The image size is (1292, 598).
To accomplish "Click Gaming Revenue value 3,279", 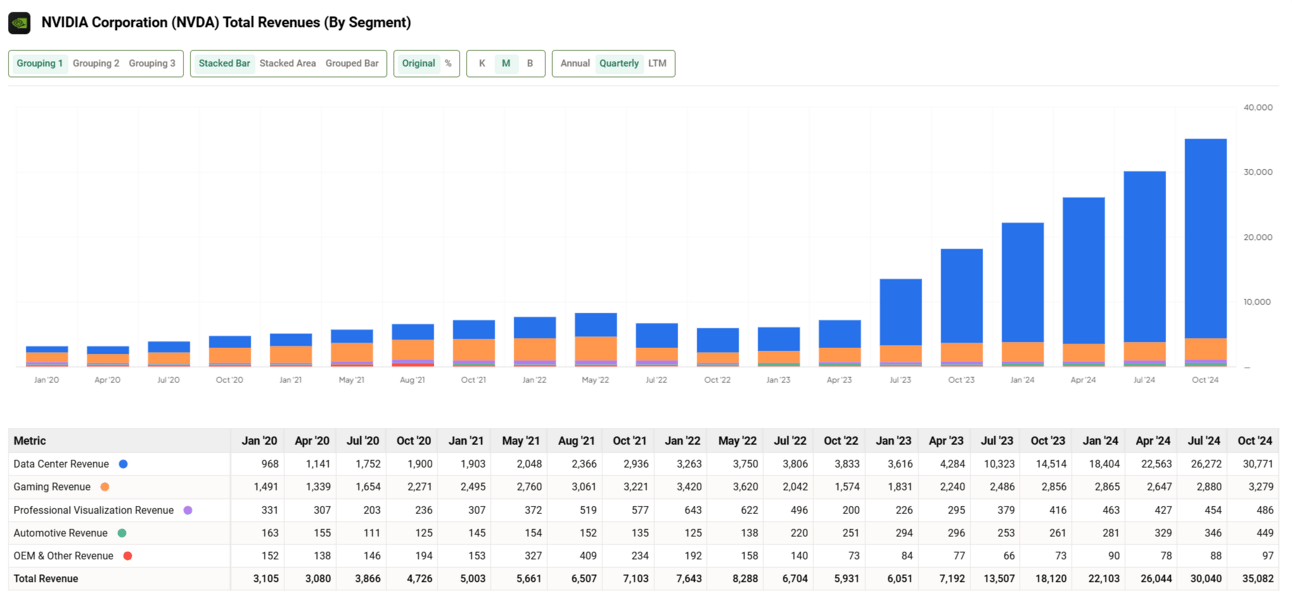I will pos(1259,487).
